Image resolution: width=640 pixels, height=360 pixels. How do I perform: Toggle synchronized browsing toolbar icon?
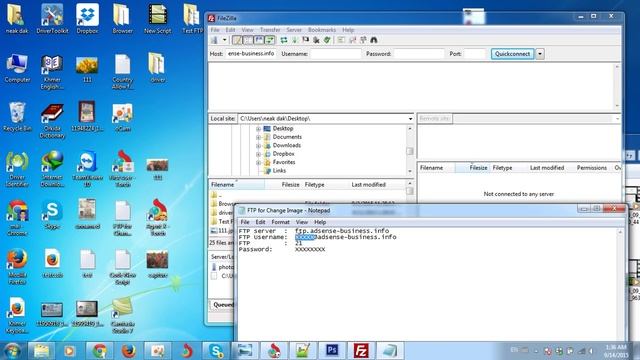pos(363,40)
